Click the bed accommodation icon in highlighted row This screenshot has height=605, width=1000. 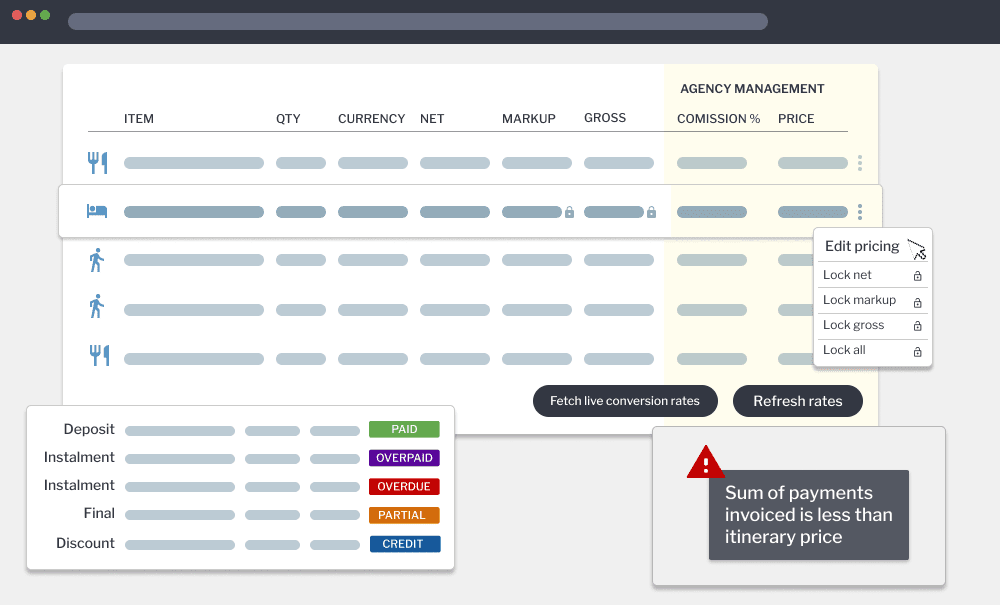[x=97, y=211]
